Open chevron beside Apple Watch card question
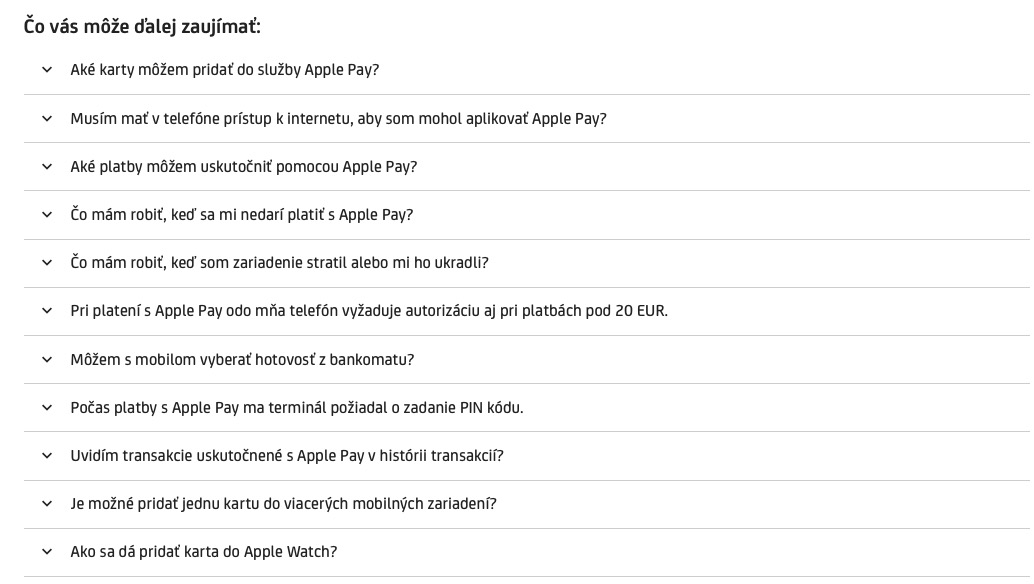Viewport: 1034px width, 584px height. point(46,551)
